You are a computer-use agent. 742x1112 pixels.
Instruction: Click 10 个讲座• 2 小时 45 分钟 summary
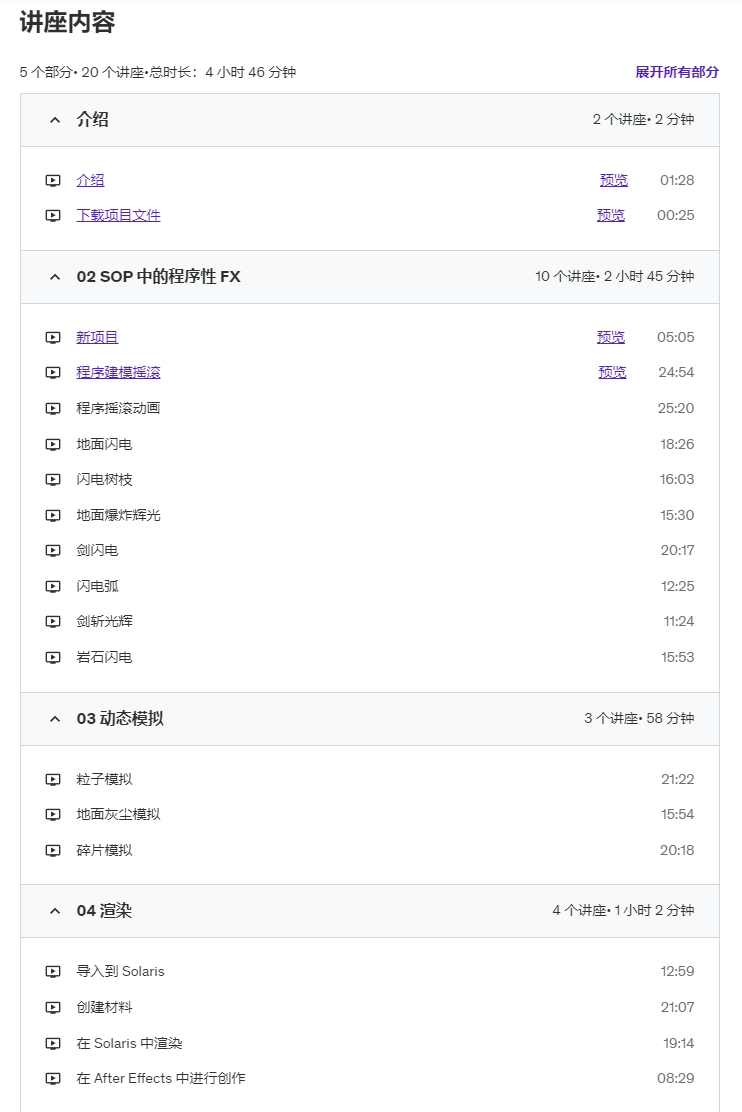click(614, 277)
